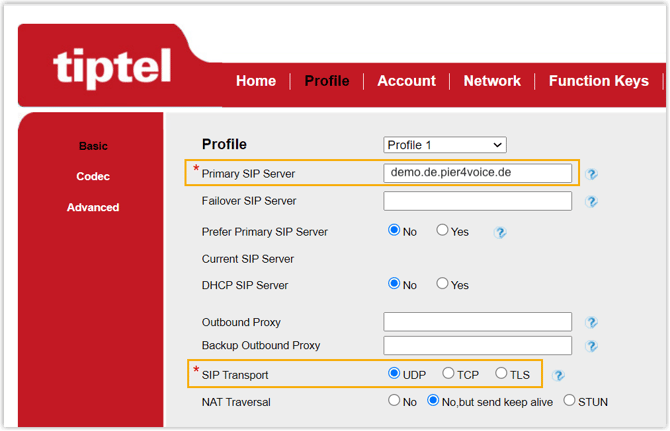The image size is (670, 431).
Task: Click the Primary SIP Server input field
Action: pyautogui.click(x=477, y=173)
